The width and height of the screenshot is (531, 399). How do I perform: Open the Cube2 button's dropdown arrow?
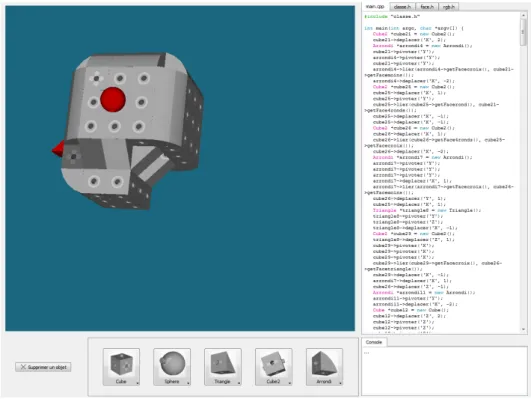tap(290, 383)
